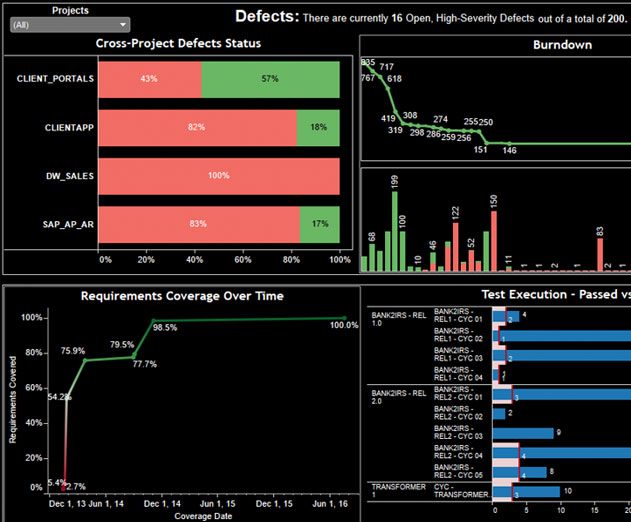Select CLIENT_PORTALS 57% green bar segment
The width and height of the screenshot is (631, 522).
[x=270, y=79]
